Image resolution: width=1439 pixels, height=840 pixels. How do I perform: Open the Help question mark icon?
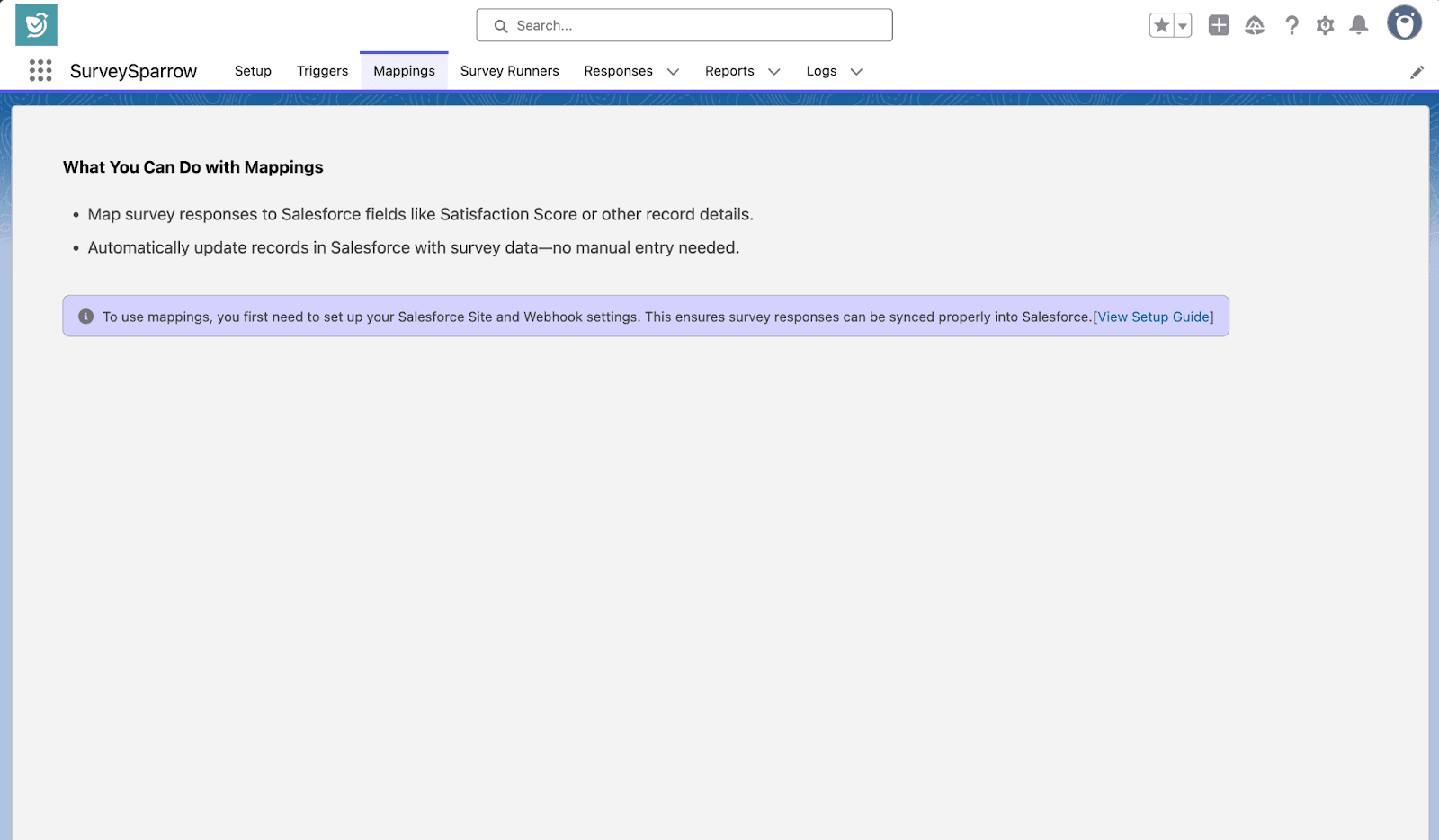click(1292, 25)
